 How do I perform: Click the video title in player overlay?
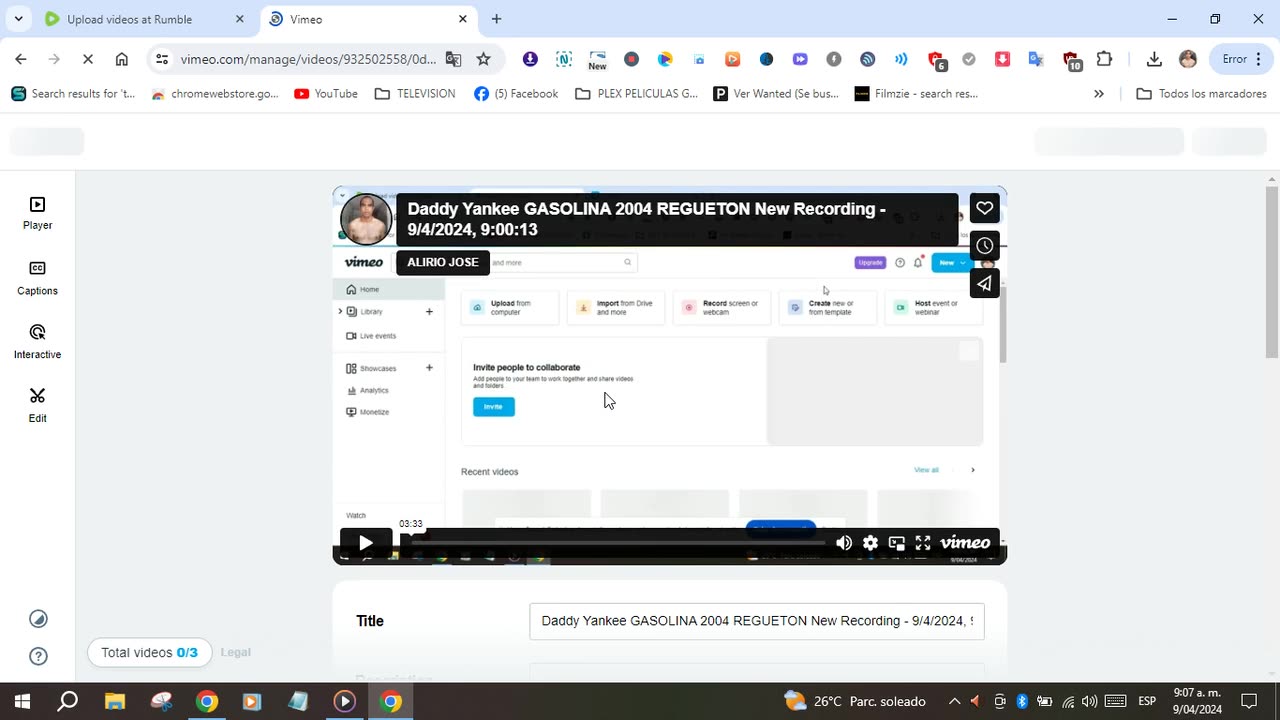pos(646,219)
